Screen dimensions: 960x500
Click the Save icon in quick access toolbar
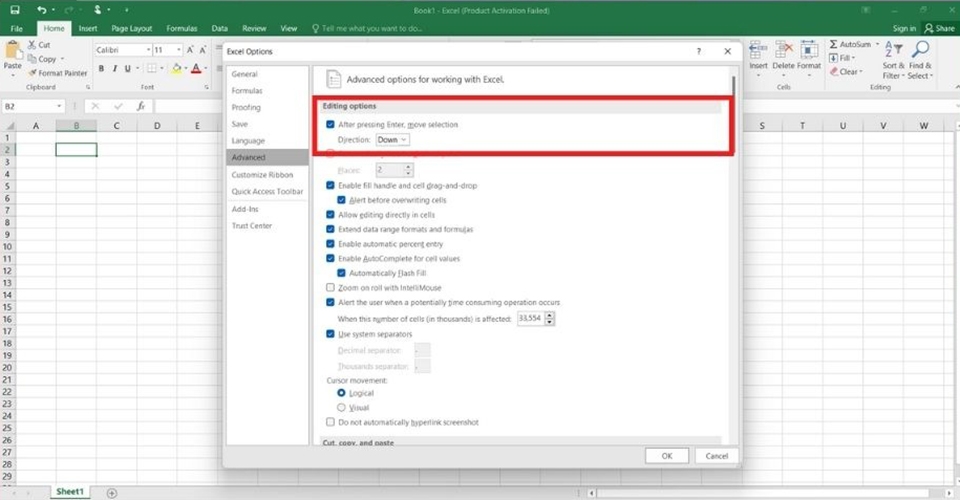tap(15, 10)
